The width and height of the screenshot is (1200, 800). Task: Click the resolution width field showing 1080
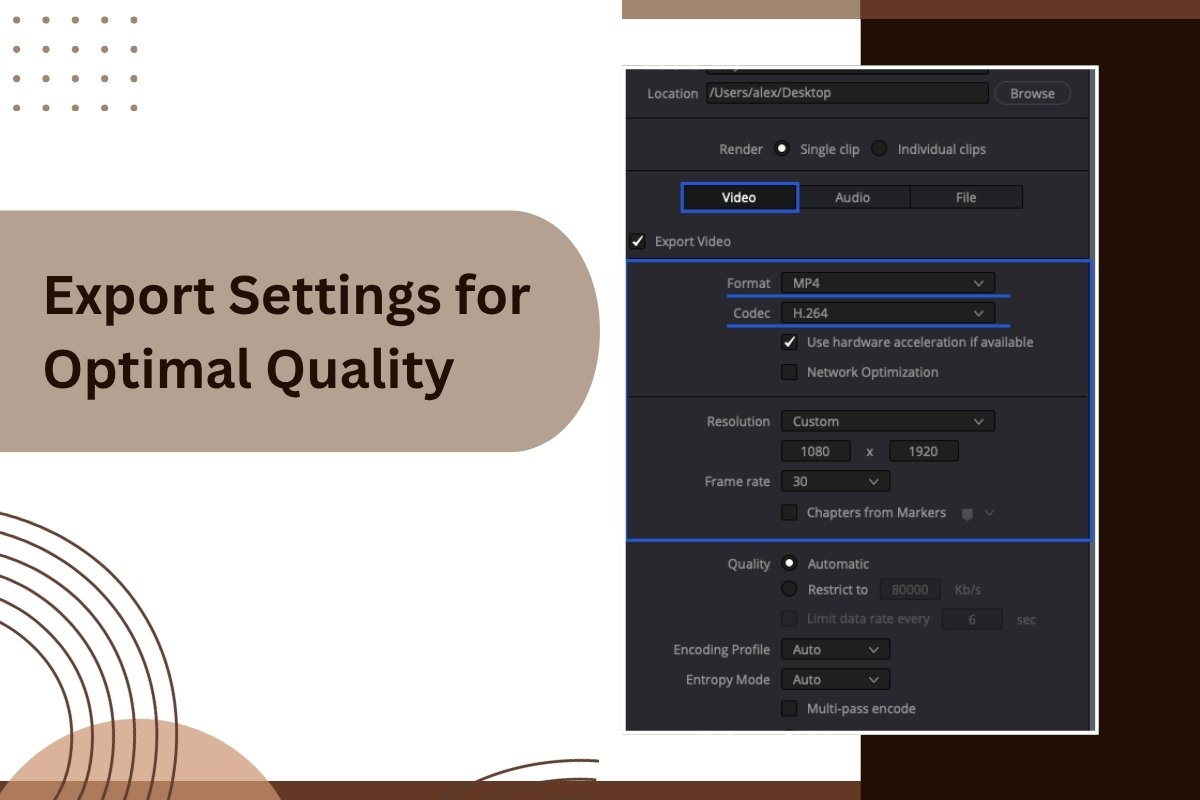click(816, 451)
